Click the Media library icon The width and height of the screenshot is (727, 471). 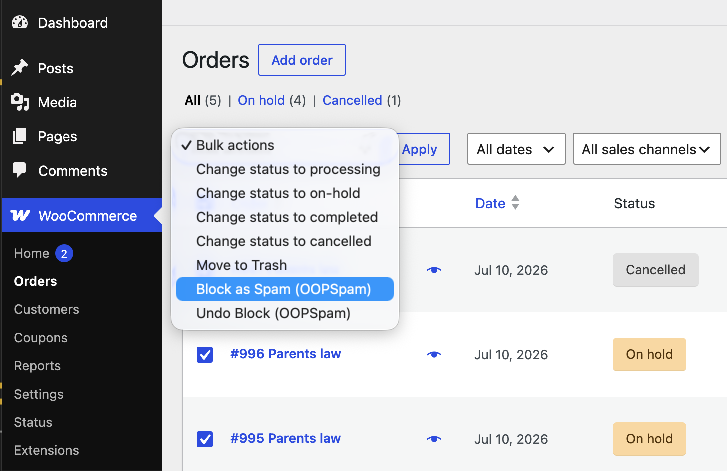pos(19,102)
